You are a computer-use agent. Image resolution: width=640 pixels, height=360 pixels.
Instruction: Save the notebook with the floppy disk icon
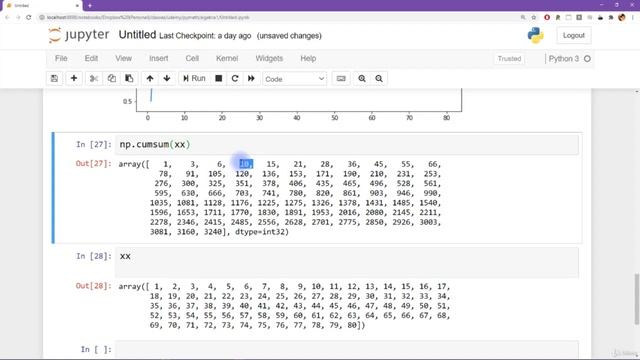pyautogui.click(x=54, y=78)
